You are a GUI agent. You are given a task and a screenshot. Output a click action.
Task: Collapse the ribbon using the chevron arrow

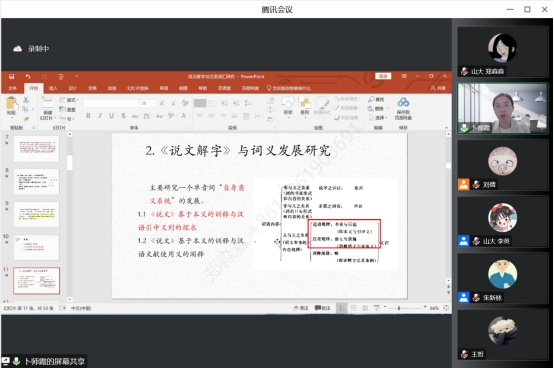[x=446, y=128]
